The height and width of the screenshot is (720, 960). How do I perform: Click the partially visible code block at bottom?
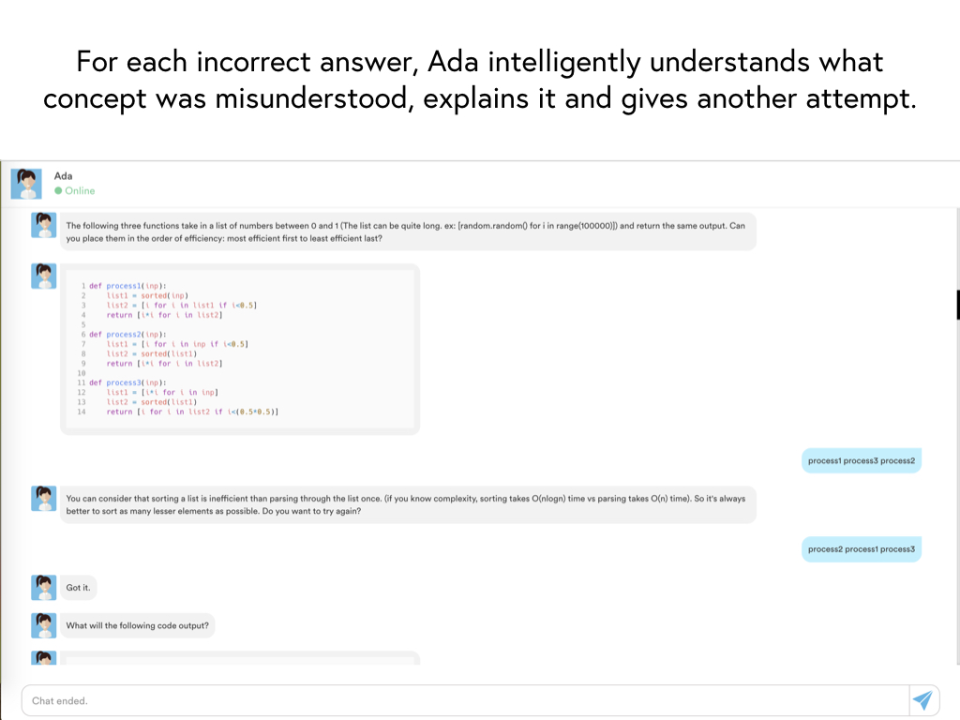point(240,658)
